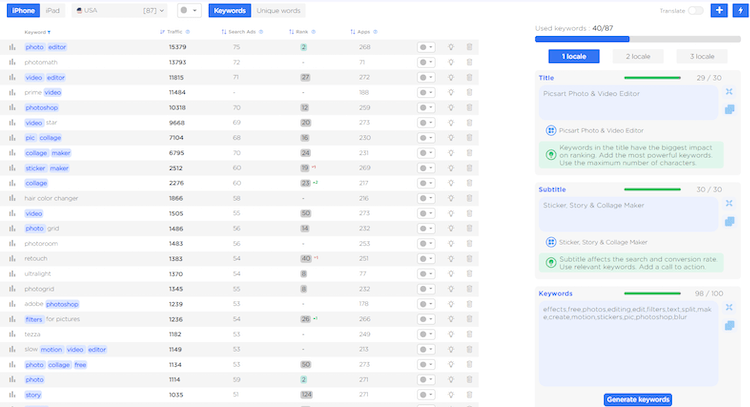Click the lightbulb icon in ultralight row
The image size is (750, 407).
[x=451, y=274]
